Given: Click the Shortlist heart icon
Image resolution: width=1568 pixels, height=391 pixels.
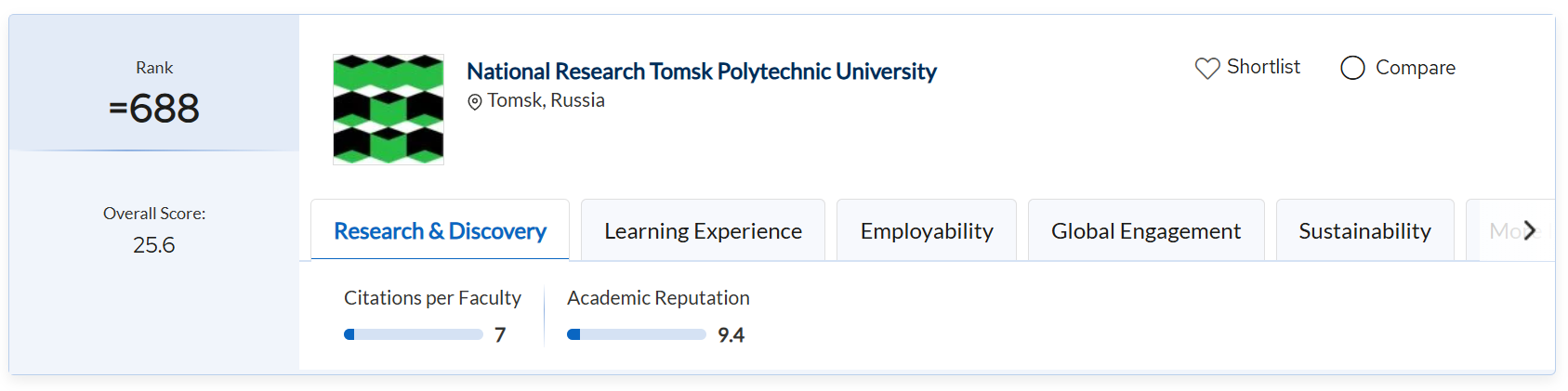Looking at the screenshot, I should pos(1206,68).
